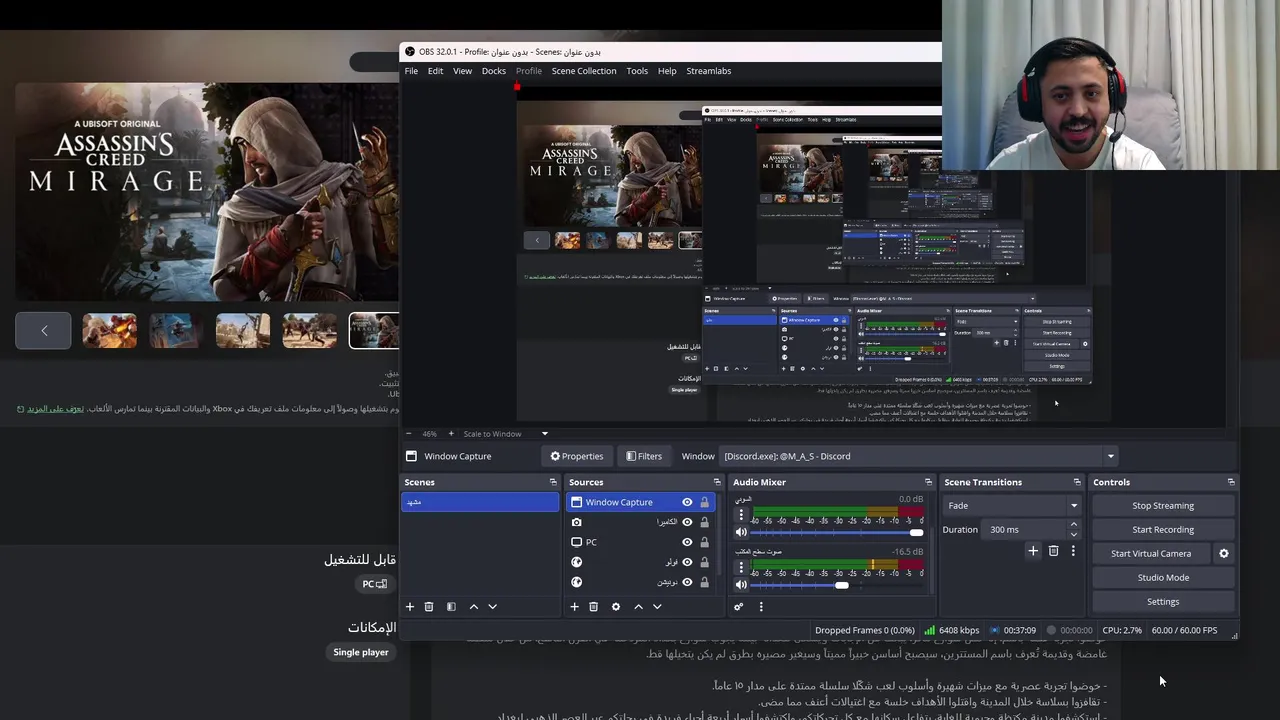Open the Edit menu
The image size is (1280, 720).
click(436, 71)
